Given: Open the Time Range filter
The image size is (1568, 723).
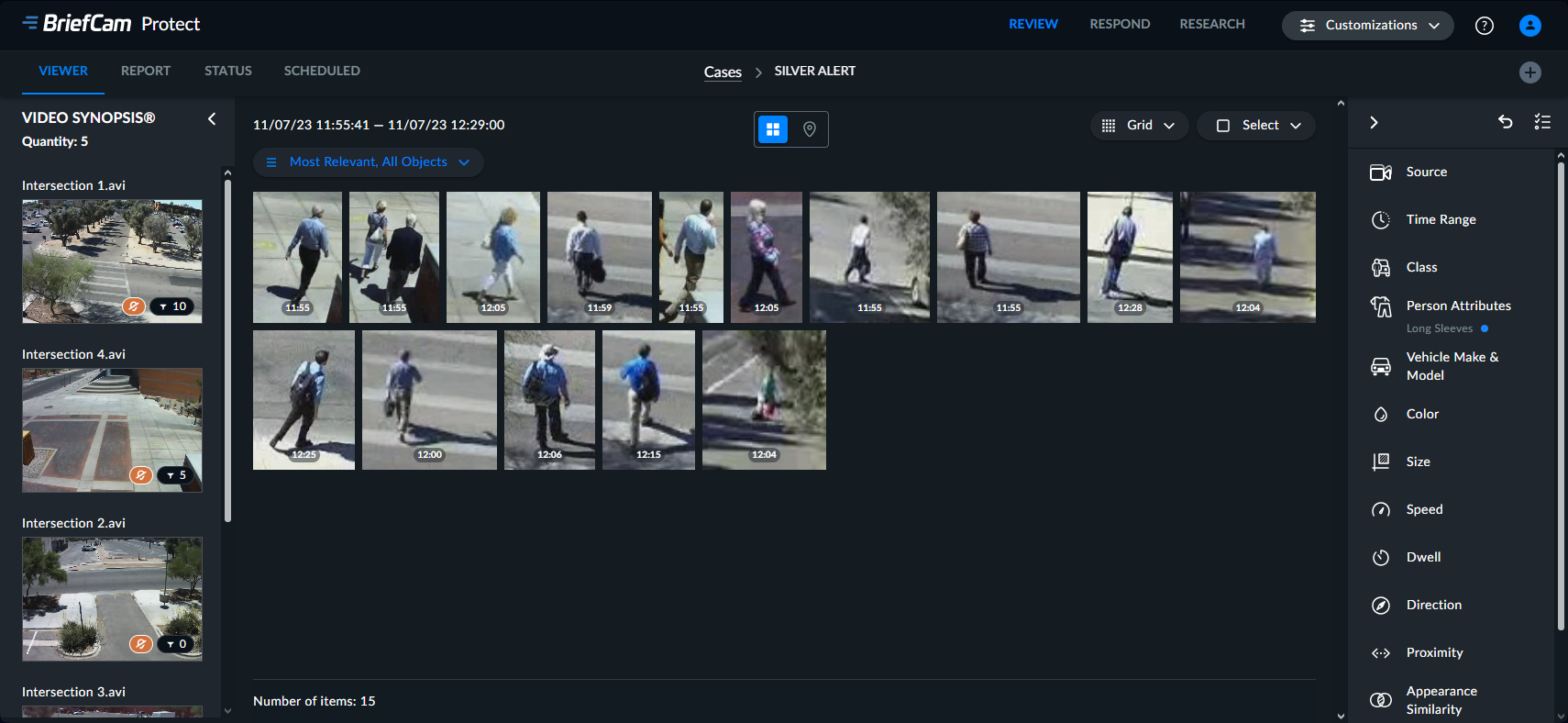Looking at the screenshot, I should [1440, 220].
